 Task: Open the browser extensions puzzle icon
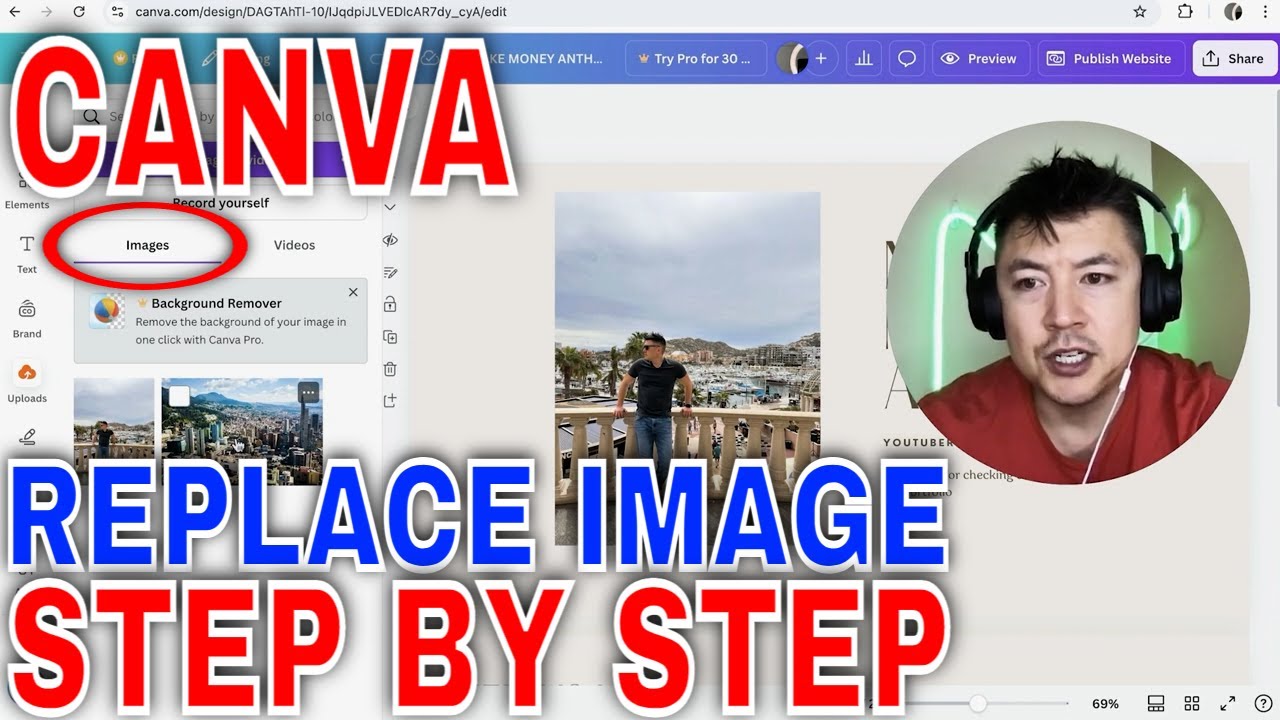tap(1185, 12)
